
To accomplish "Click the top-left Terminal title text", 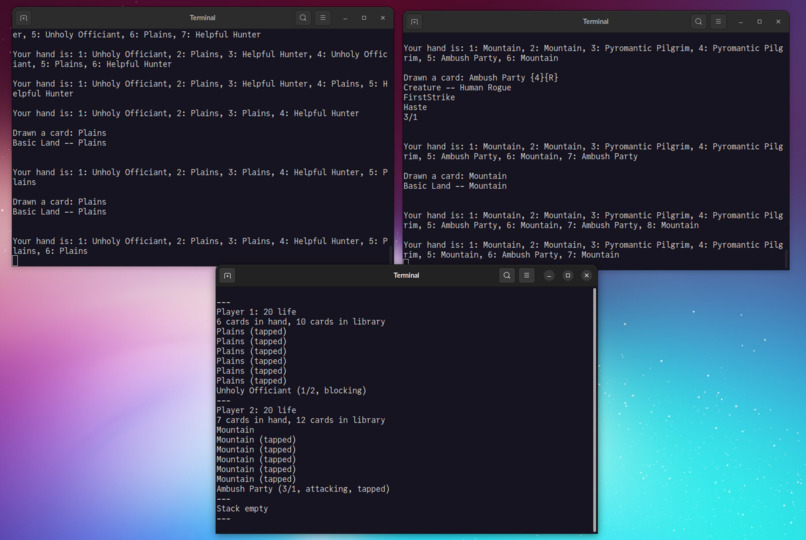I will tap(203, 18).
